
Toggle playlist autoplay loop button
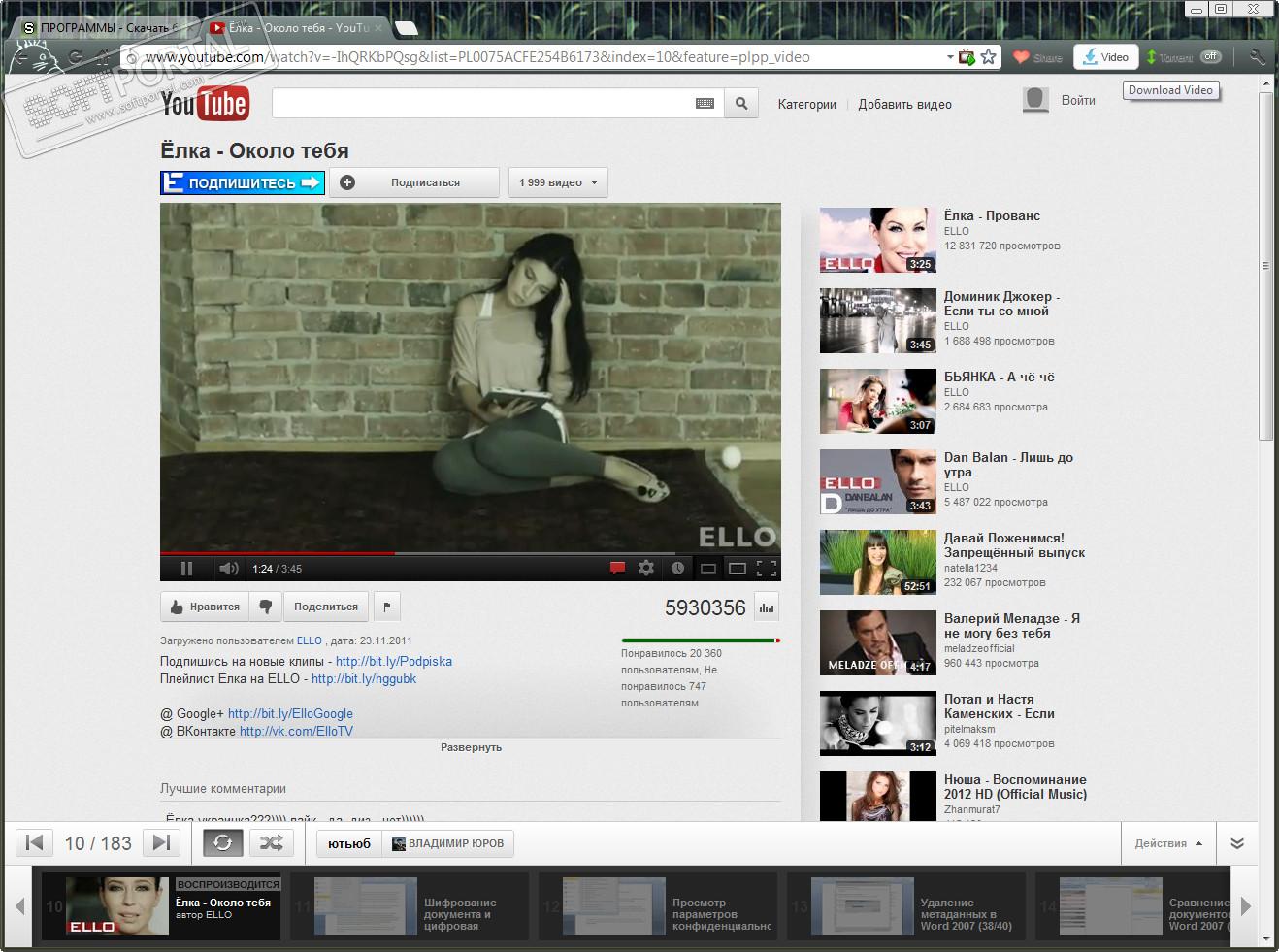[222, 843]
